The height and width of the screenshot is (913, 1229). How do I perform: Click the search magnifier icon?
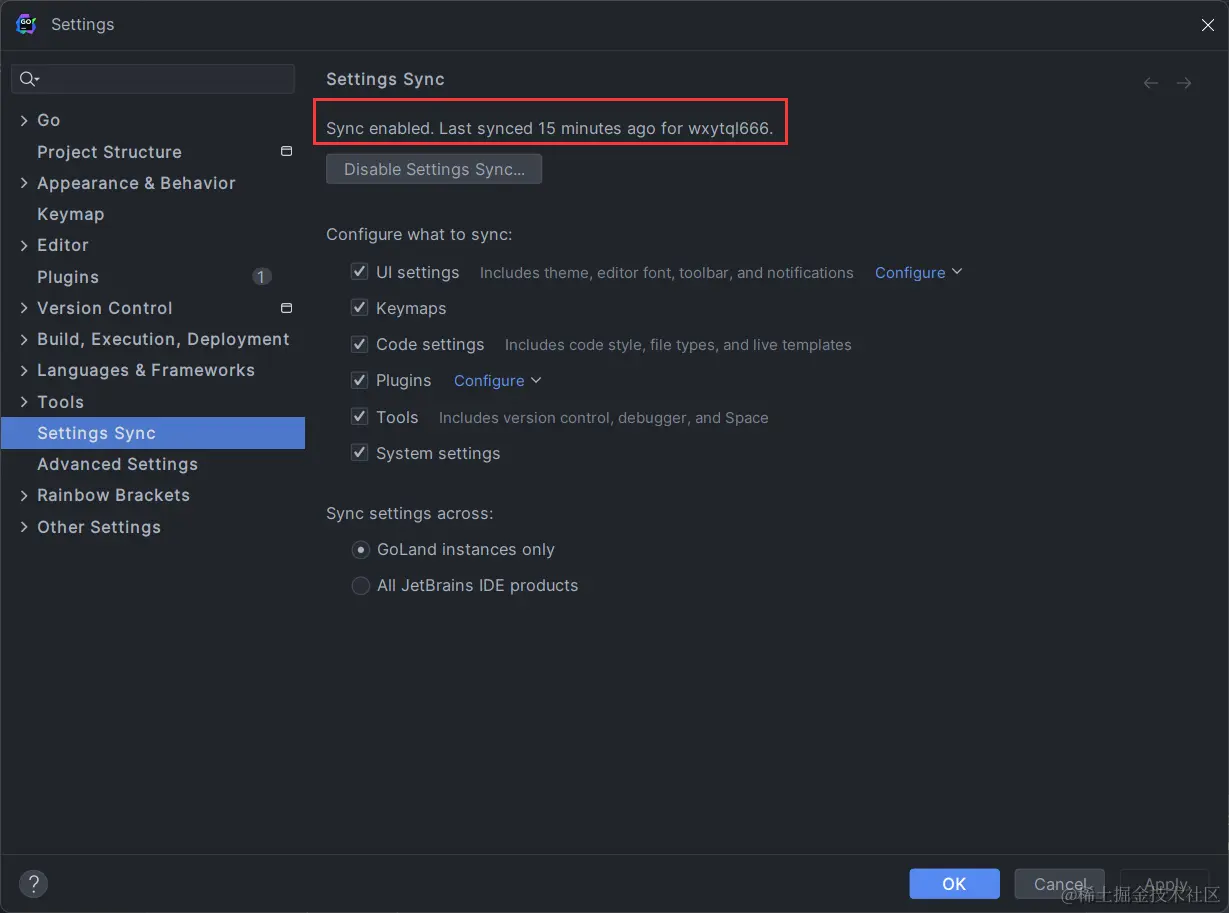30,79
